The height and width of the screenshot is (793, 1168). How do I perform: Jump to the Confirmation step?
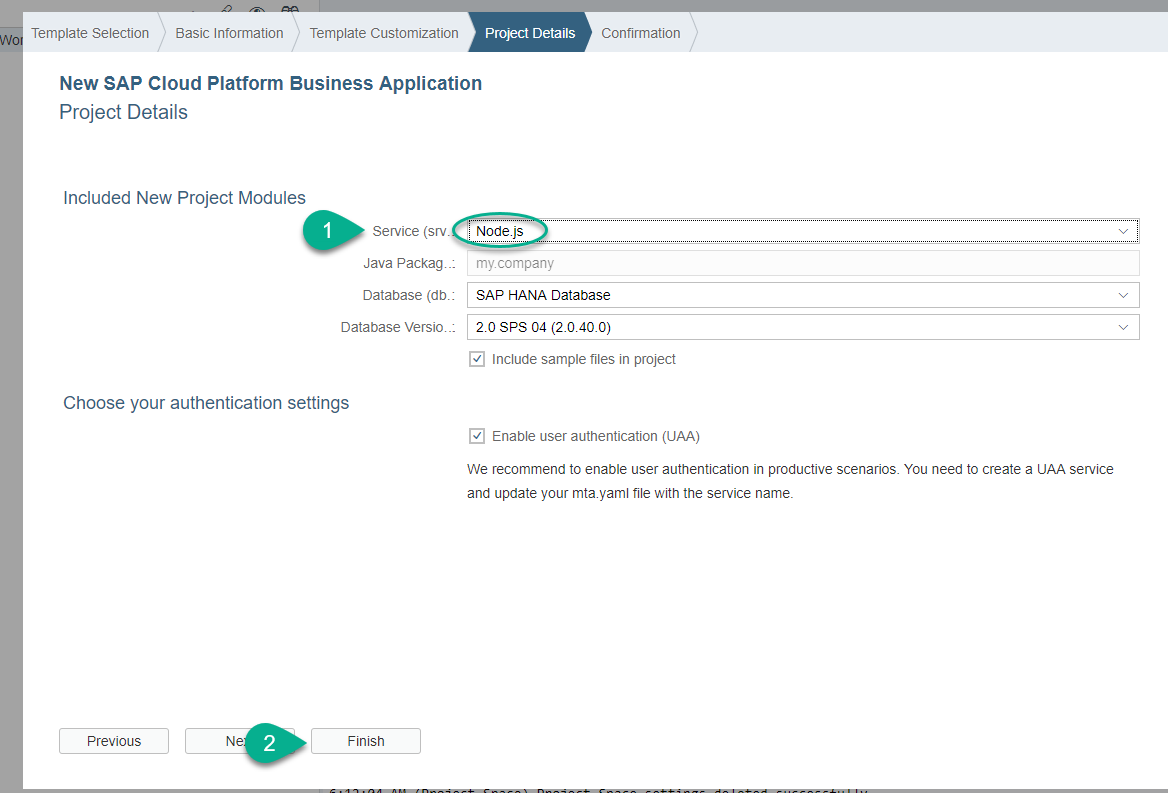pos(641,33)
